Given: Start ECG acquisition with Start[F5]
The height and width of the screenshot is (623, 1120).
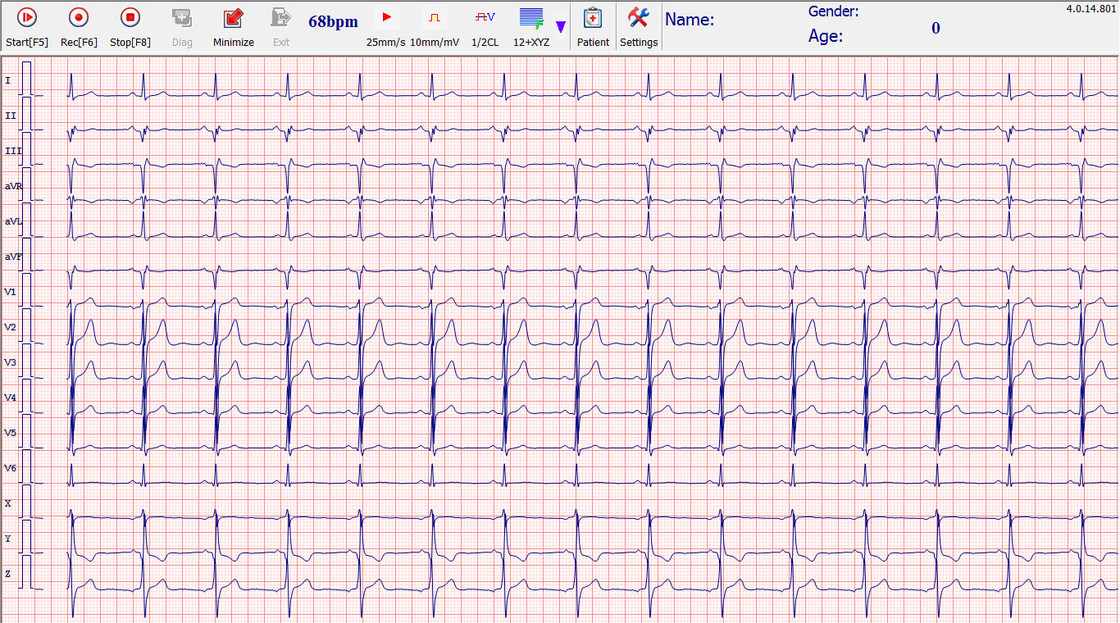Looking at the screenshot, I should [x=27, y=26].
